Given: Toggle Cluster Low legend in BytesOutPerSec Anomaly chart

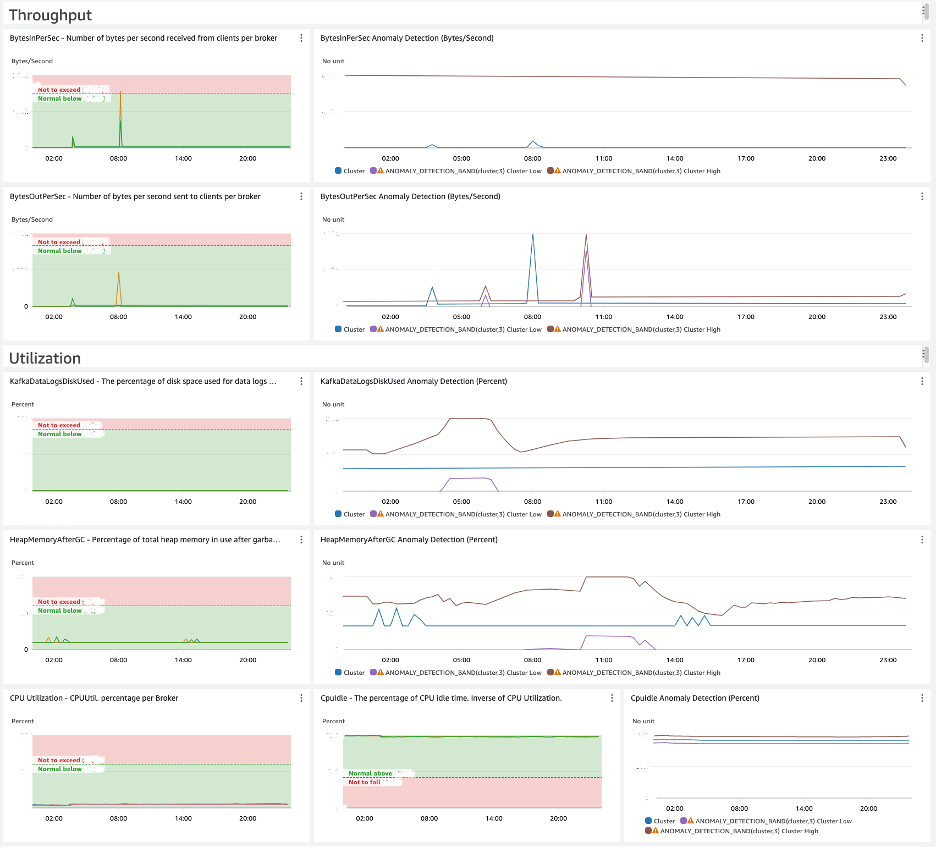Looking at the screenshot, I should point(456,329).
